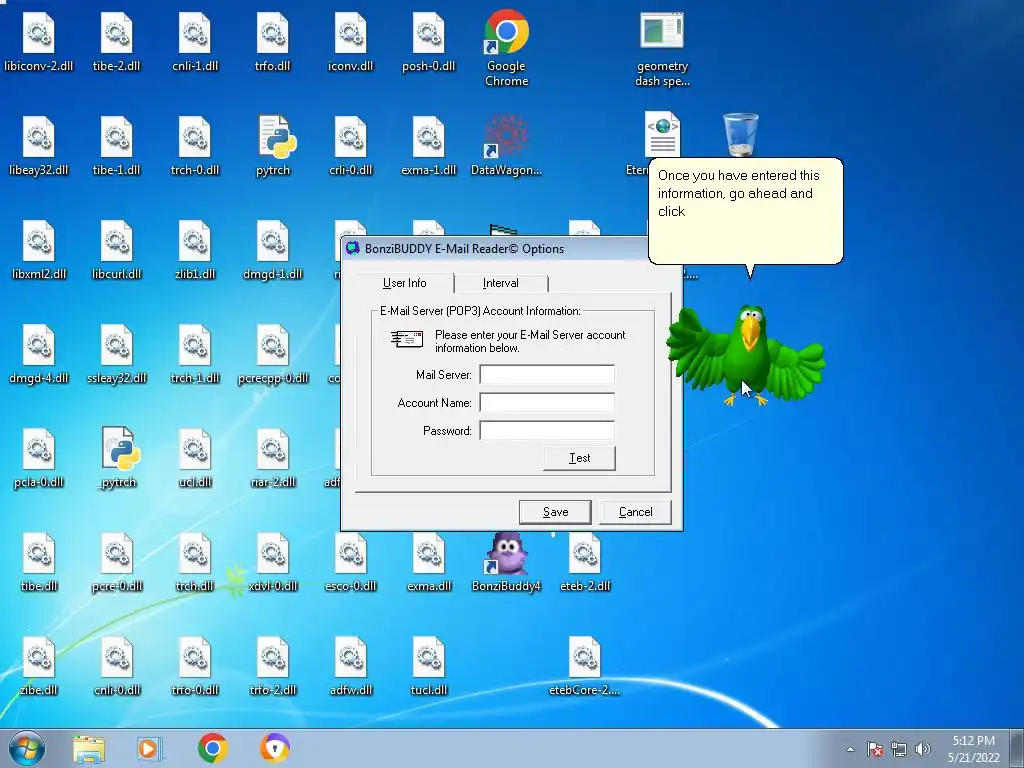Focus the Account Name field
Viewport: 1024px width, 768px height.
(547, 403)
